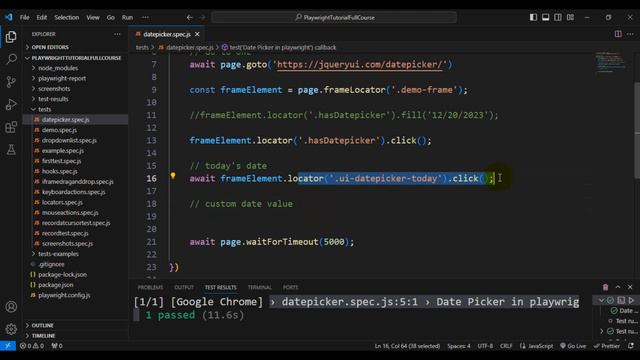Open package.json file
This screenshot has height=360, width=640.
(x=76, y=285)
